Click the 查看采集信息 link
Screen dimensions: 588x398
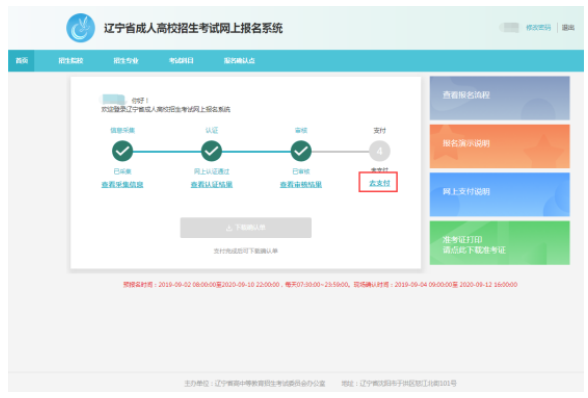point(122,184)
